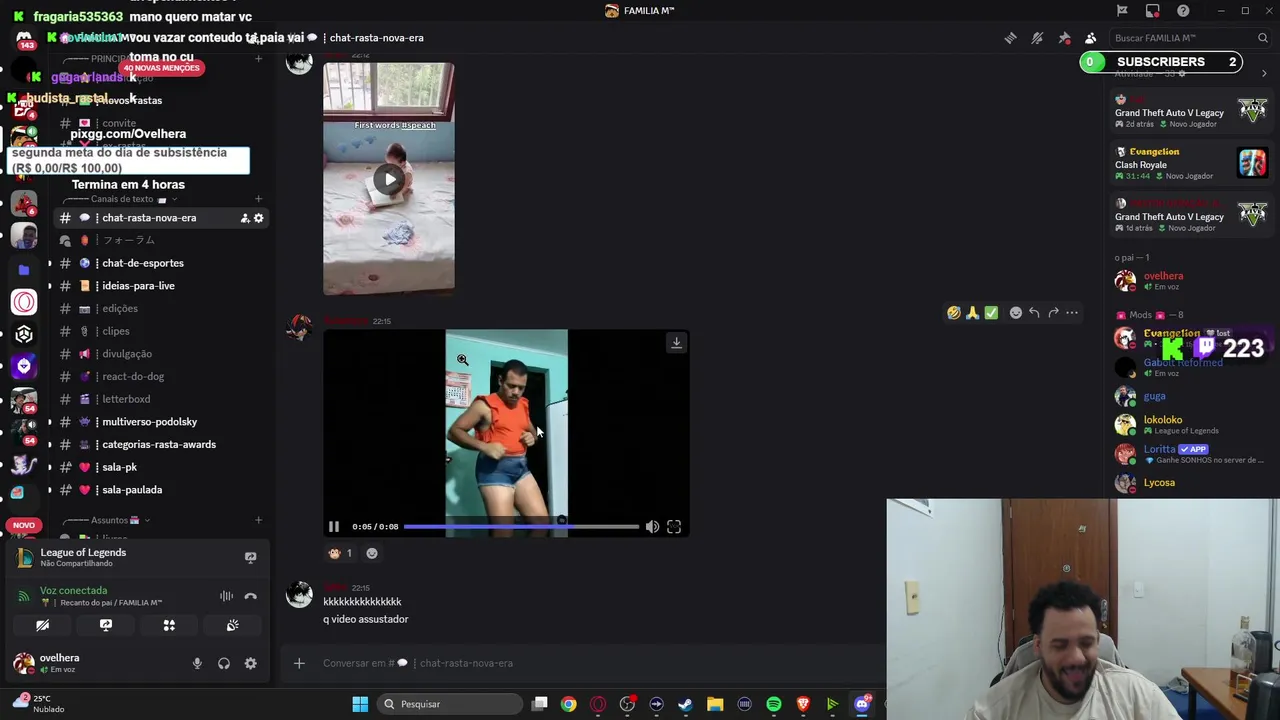Open the soundboard
1280x720 pixels.
[232, 625]
